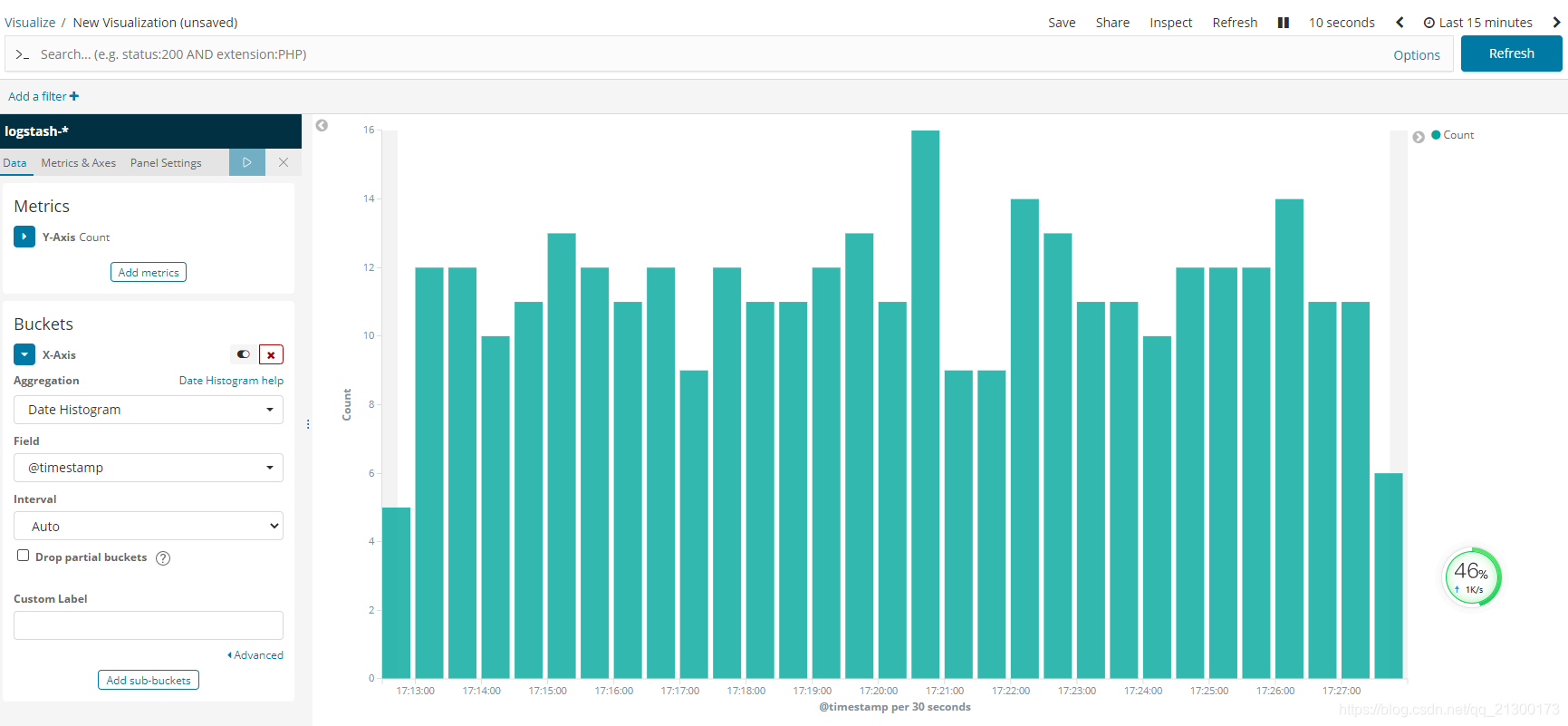
Task: Click the vertical dots panel resizer handle
Action: click(308, 424)
